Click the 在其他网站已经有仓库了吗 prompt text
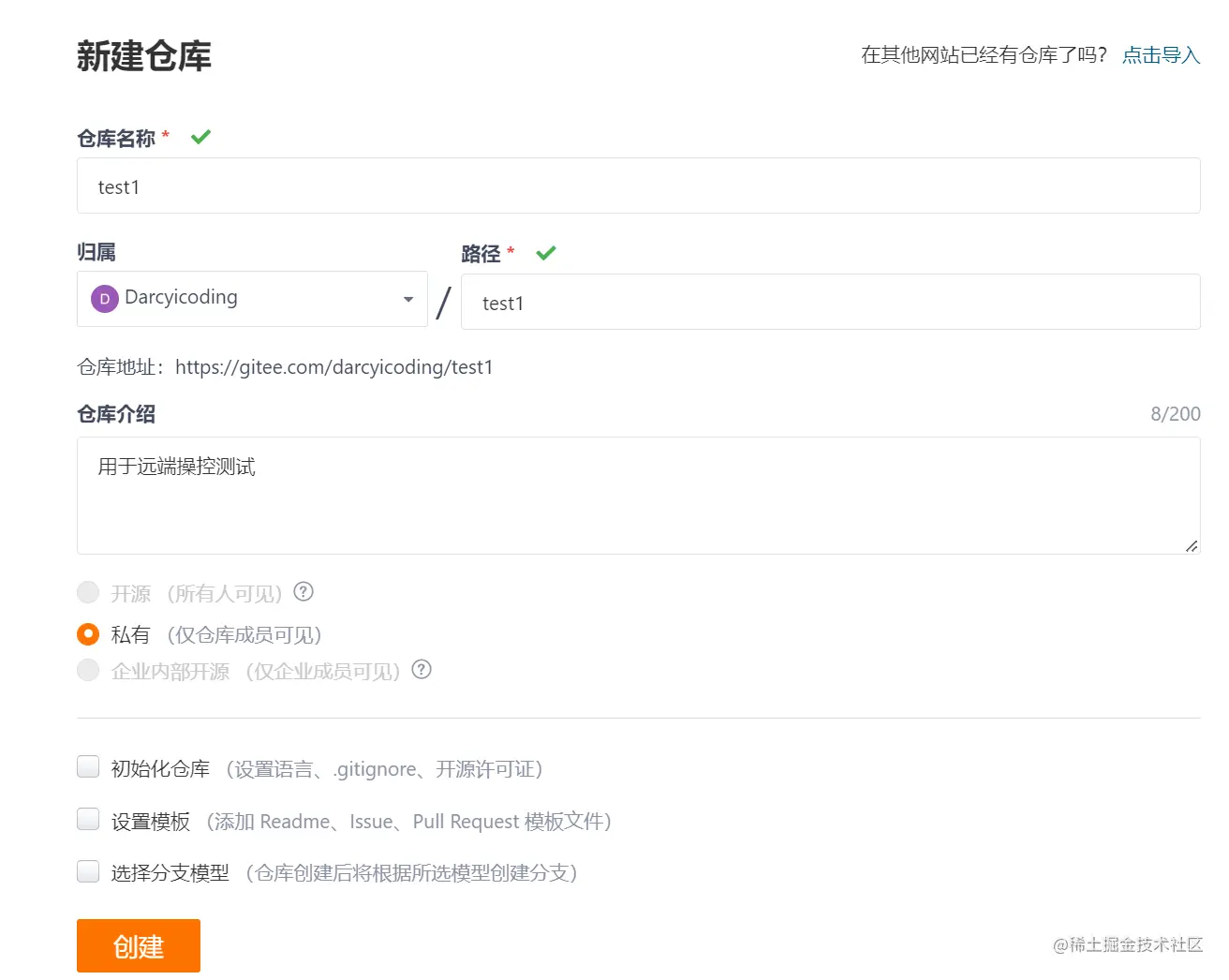 click(984, 55)
